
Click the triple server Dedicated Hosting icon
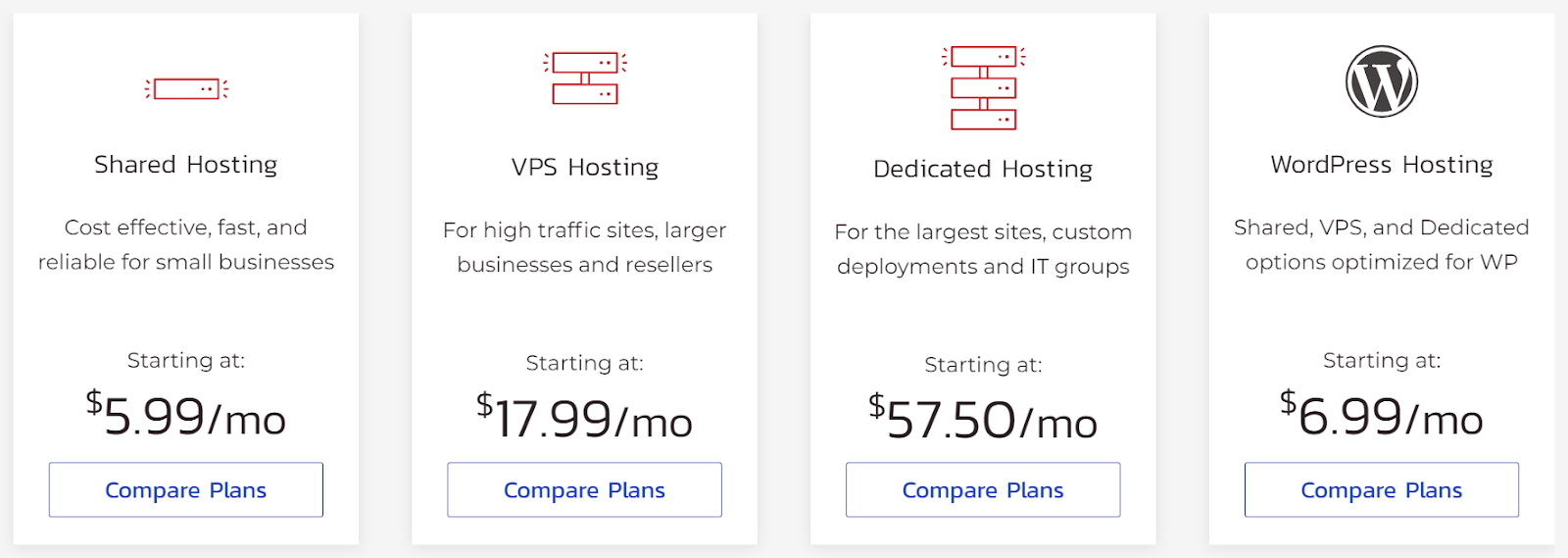click(984, 87)
